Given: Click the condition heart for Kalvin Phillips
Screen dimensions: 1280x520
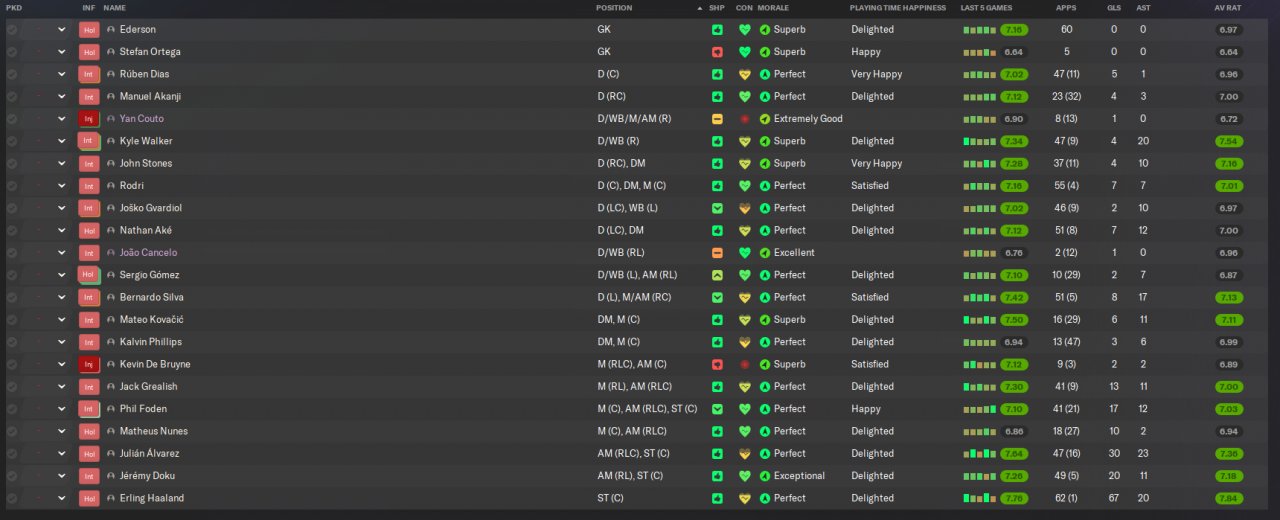Looking at the screenshot, I should click(744, 342).
